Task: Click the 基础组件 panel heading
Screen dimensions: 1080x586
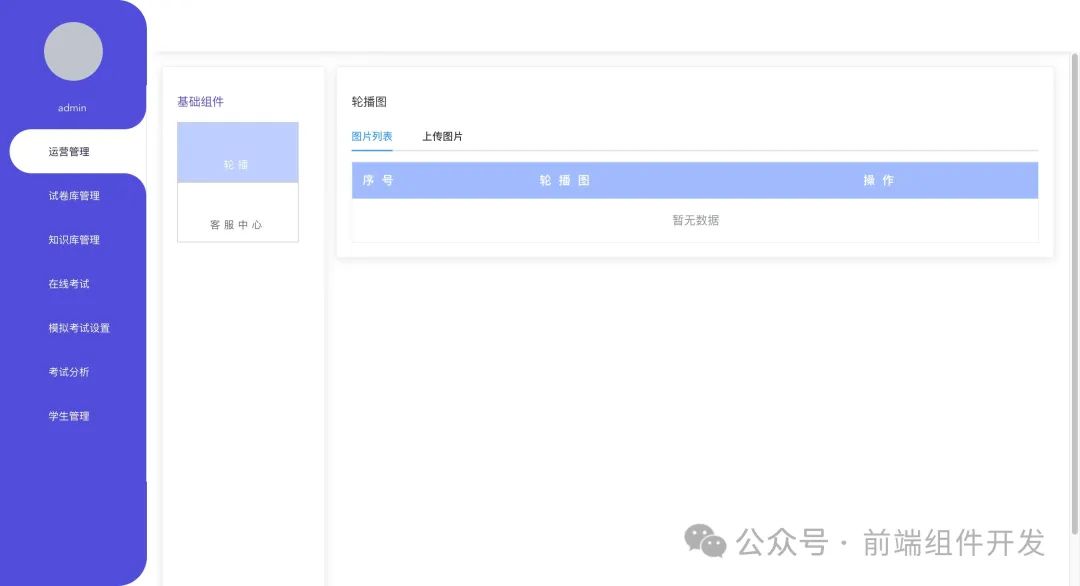Action: (199, 100)
